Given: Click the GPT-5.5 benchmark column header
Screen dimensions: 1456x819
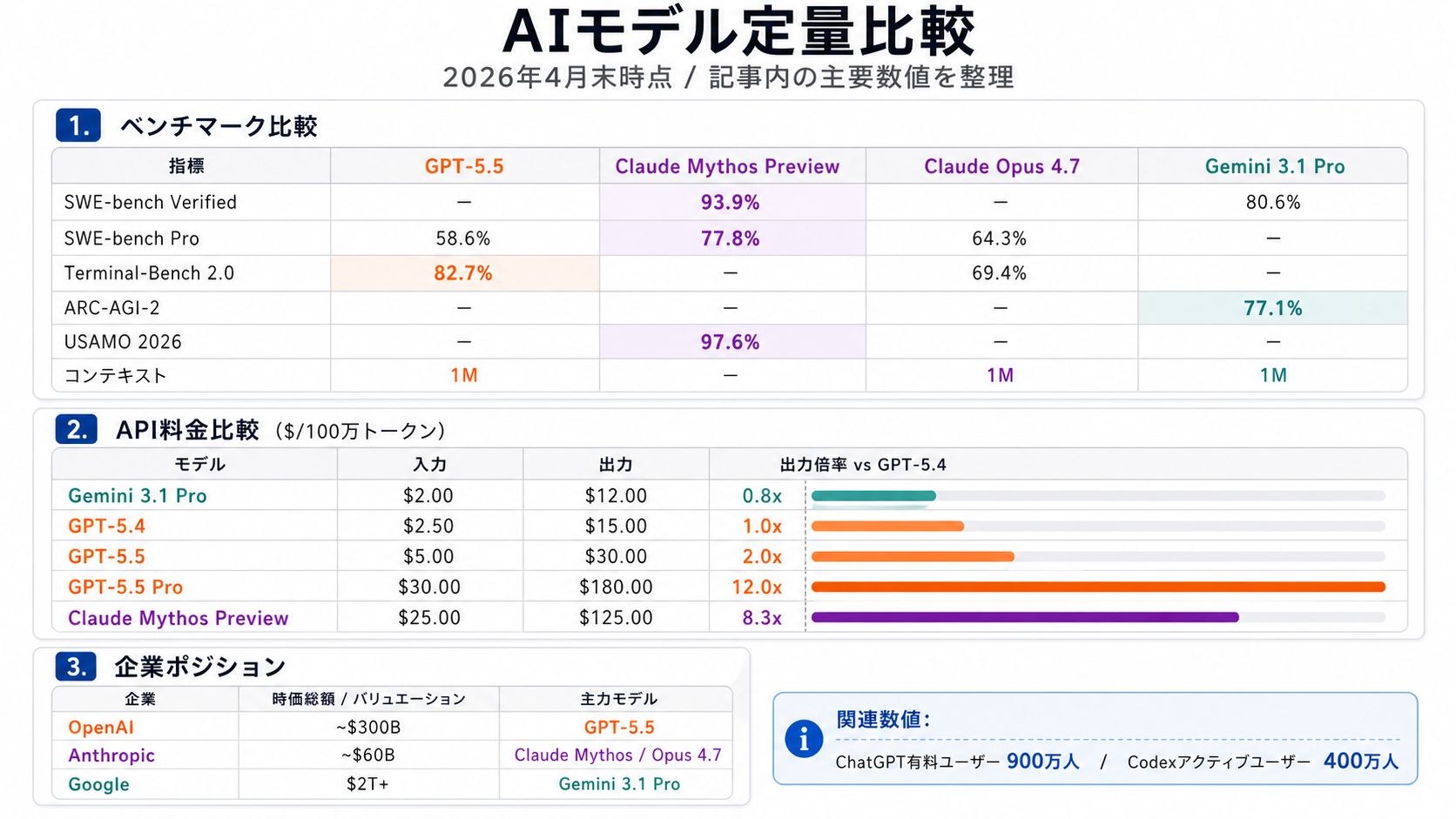Looking at the screenshot, I should tap(464, 166).
